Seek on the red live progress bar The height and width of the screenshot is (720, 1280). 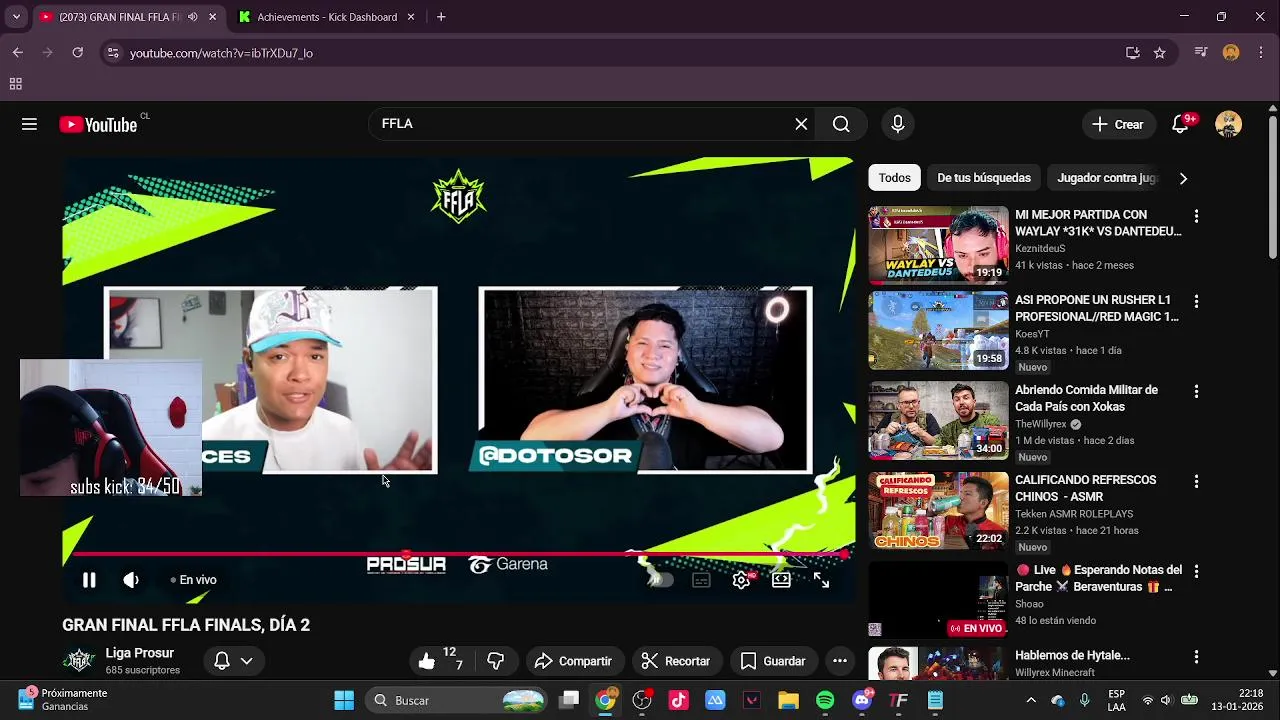[x=459, y=553]
